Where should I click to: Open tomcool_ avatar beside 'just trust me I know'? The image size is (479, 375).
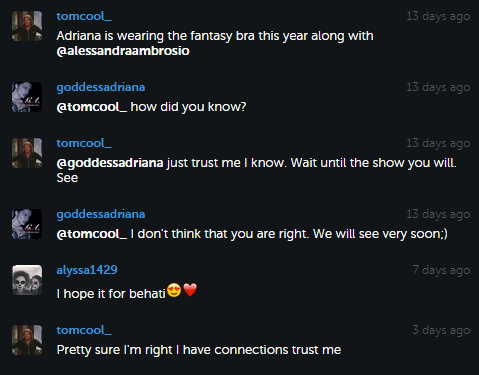click(x=27, y=153)
